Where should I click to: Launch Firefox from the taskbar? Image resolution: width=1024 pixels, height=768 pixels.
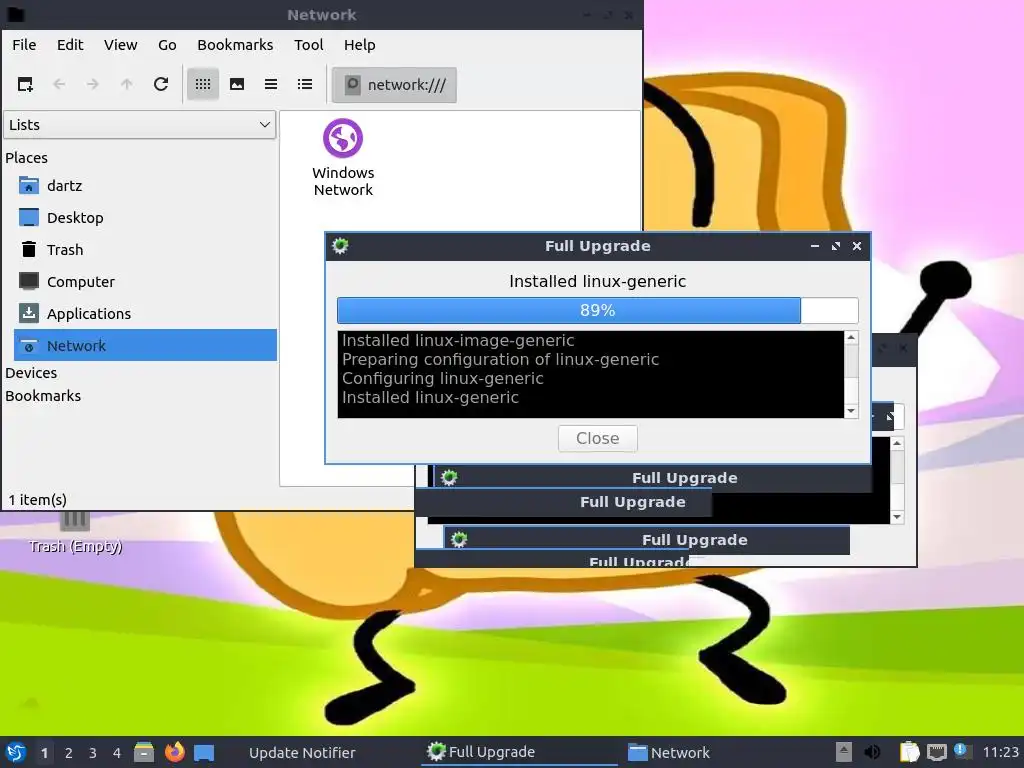[174, 752]
